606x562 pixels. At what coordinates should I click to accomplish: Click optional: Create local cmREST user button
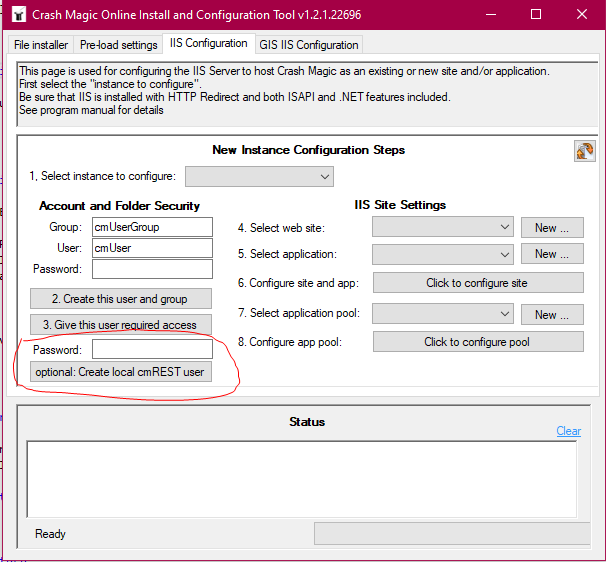[121, 371]
